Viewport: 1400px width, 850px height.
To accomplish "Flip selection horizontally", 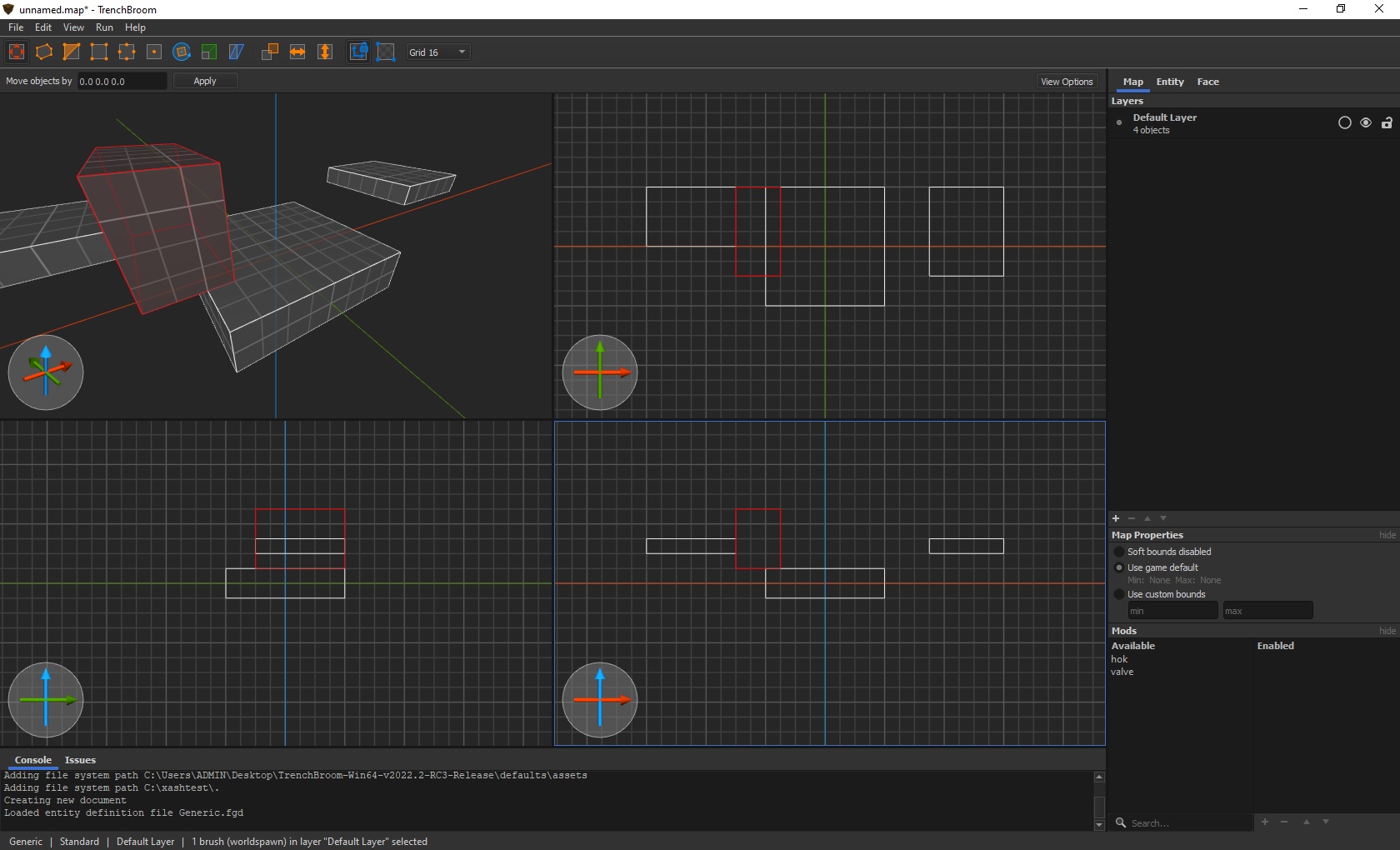I will point(297,52).
